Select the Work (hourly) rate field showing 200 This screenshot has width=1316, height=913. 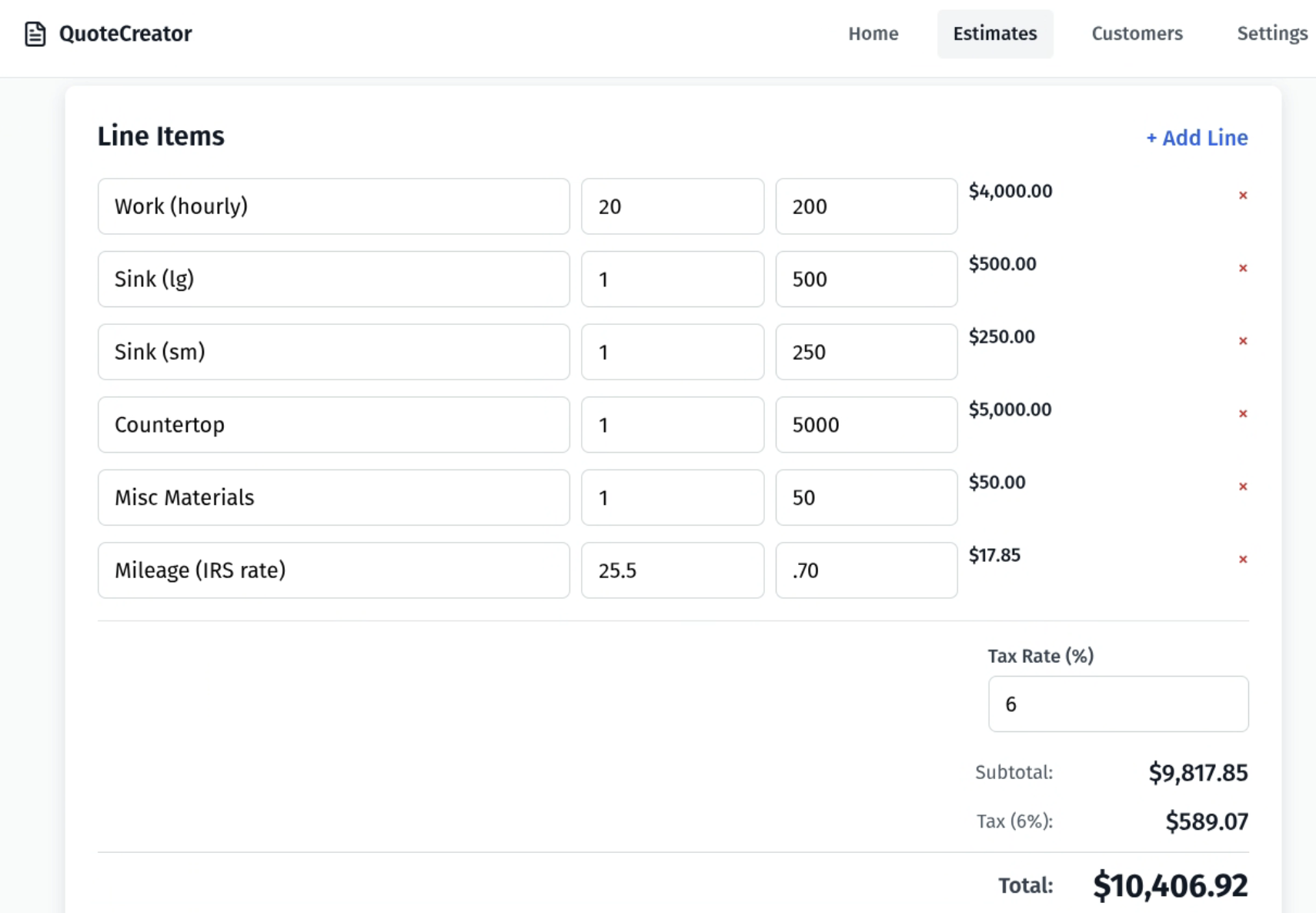(866, 206)
